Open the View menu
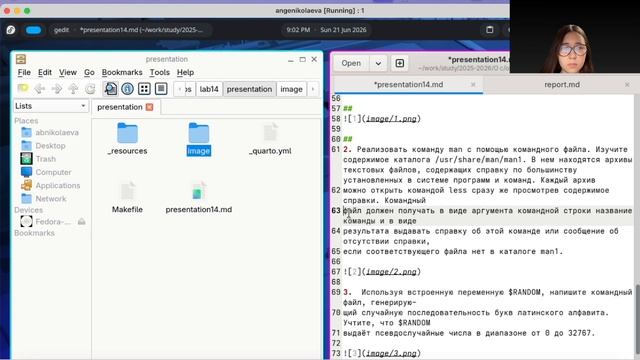Screen dimensions: 640x360 (68, 72)
